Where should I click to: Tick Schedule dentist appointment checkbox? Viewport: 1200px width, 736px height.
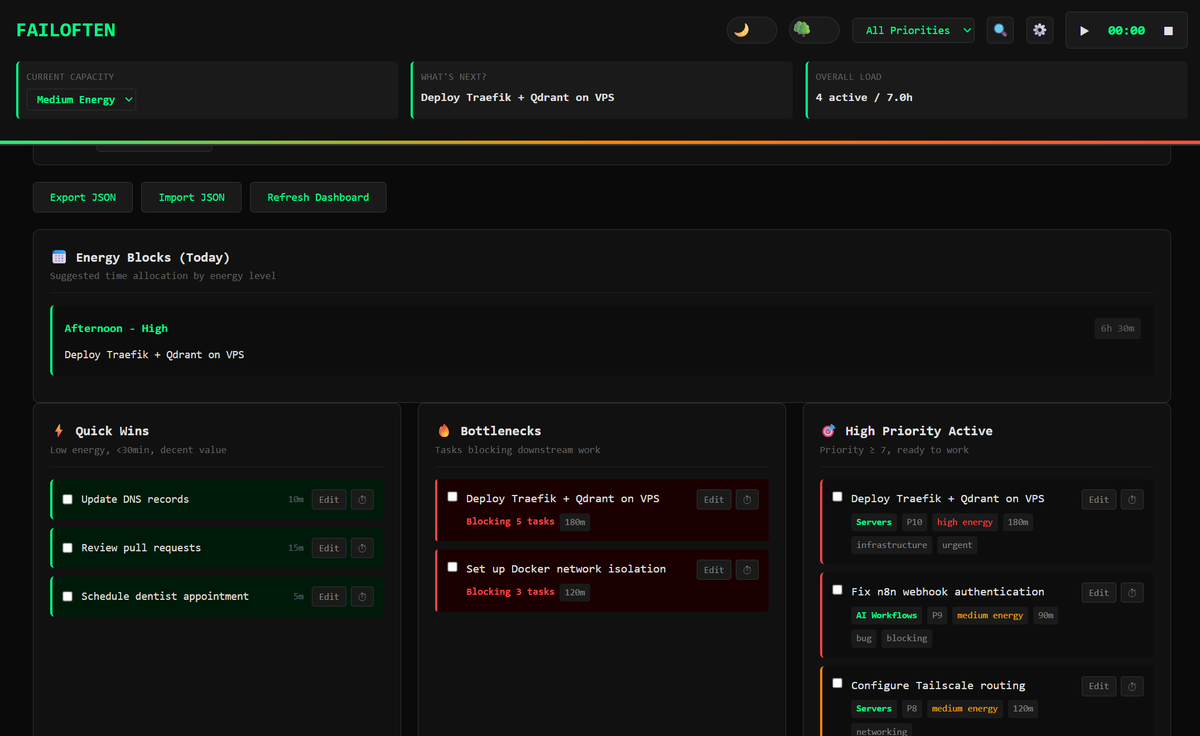pos(68,596)
